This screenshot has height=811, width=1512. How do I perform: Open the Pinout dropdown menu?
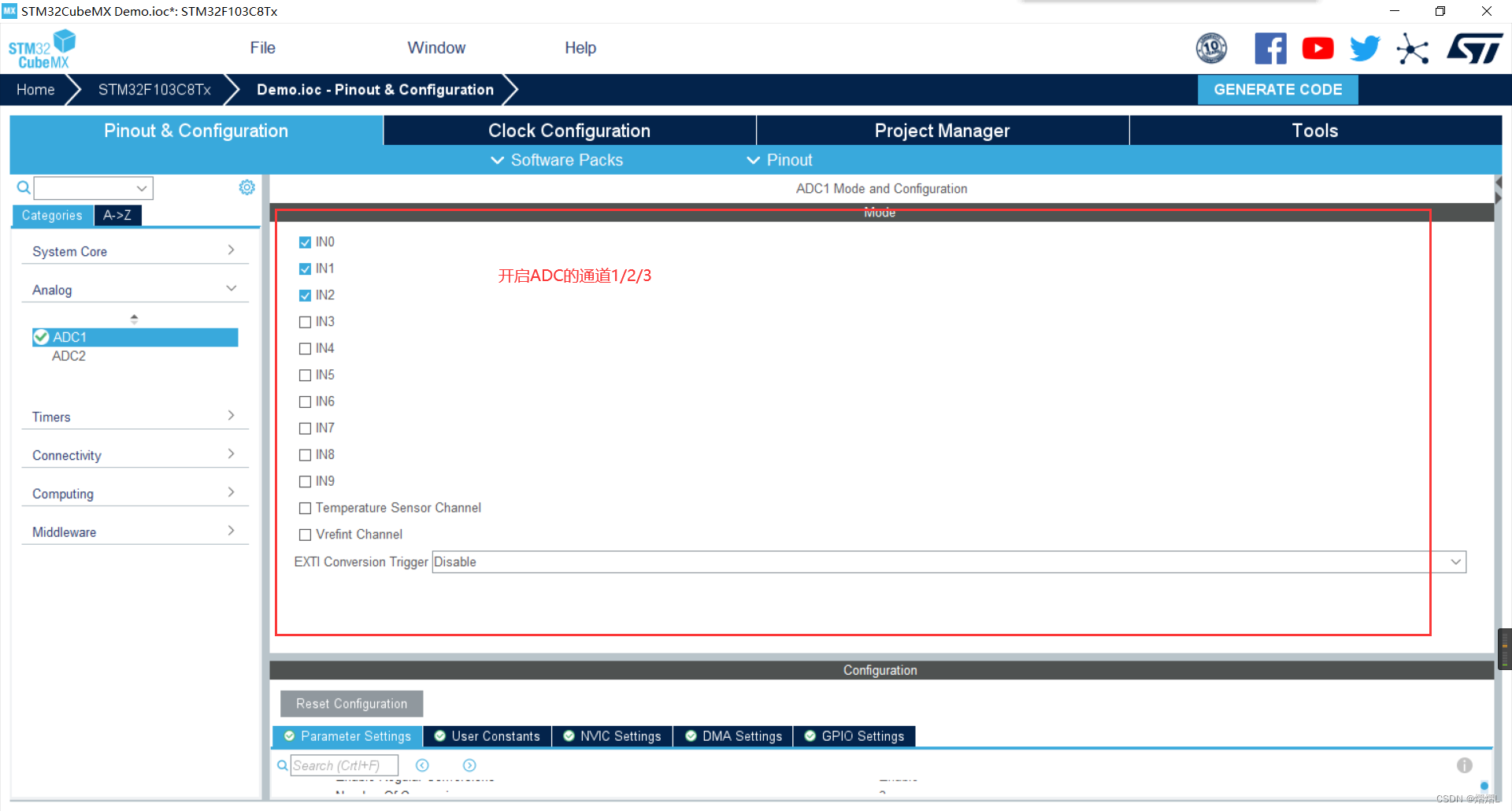779,160
